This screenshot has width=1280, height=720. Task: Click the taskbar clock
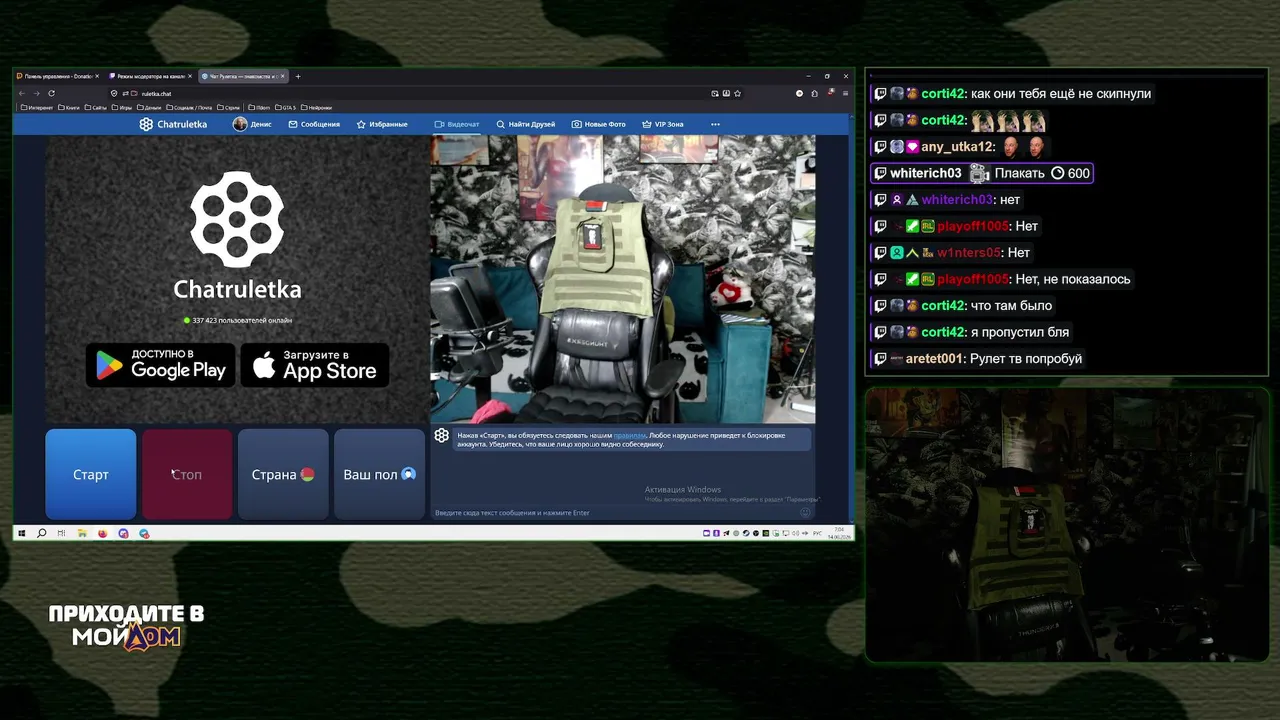838,533
